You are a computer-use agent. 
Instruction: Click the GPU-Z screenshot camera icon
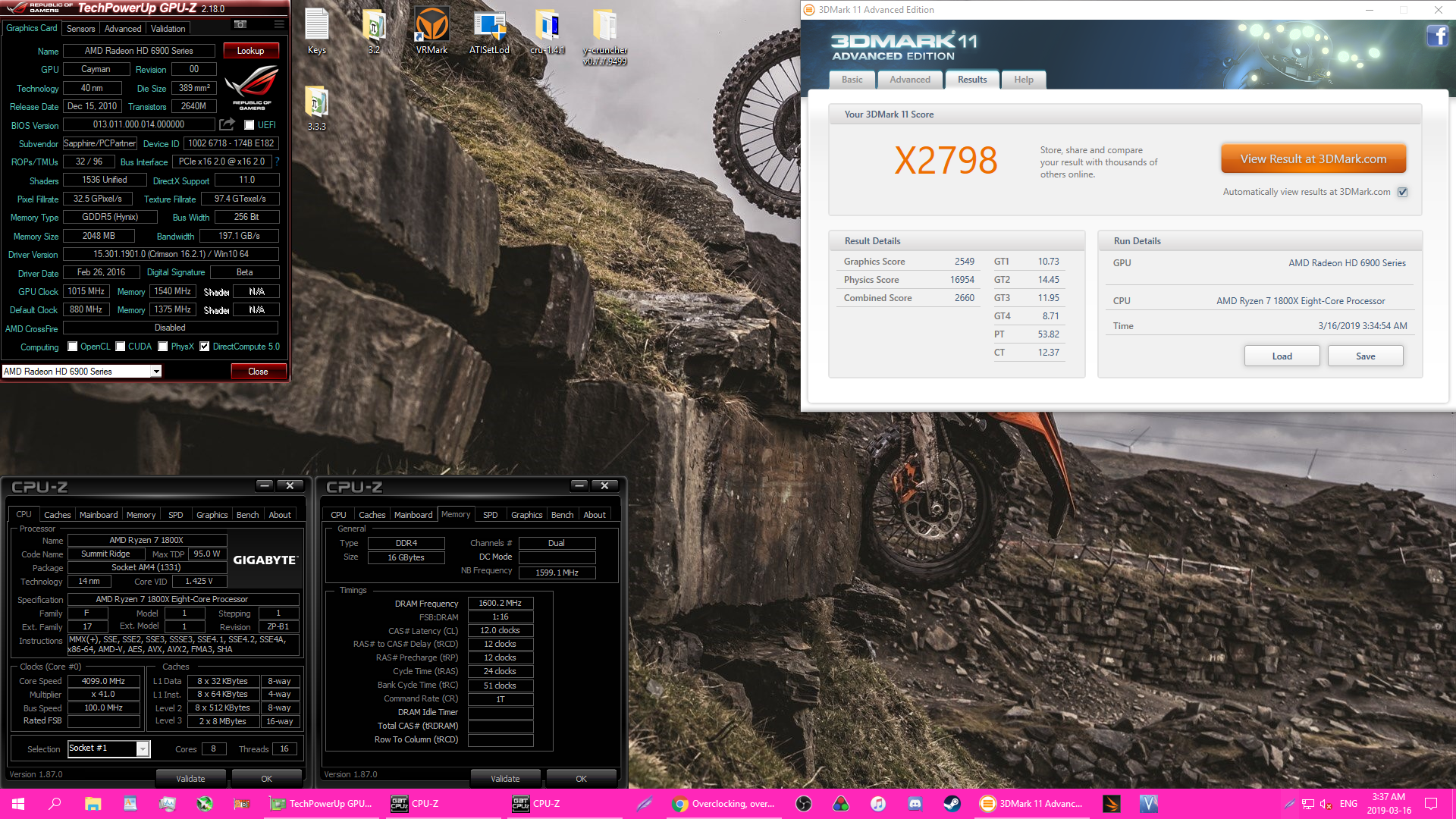(240, 25)
